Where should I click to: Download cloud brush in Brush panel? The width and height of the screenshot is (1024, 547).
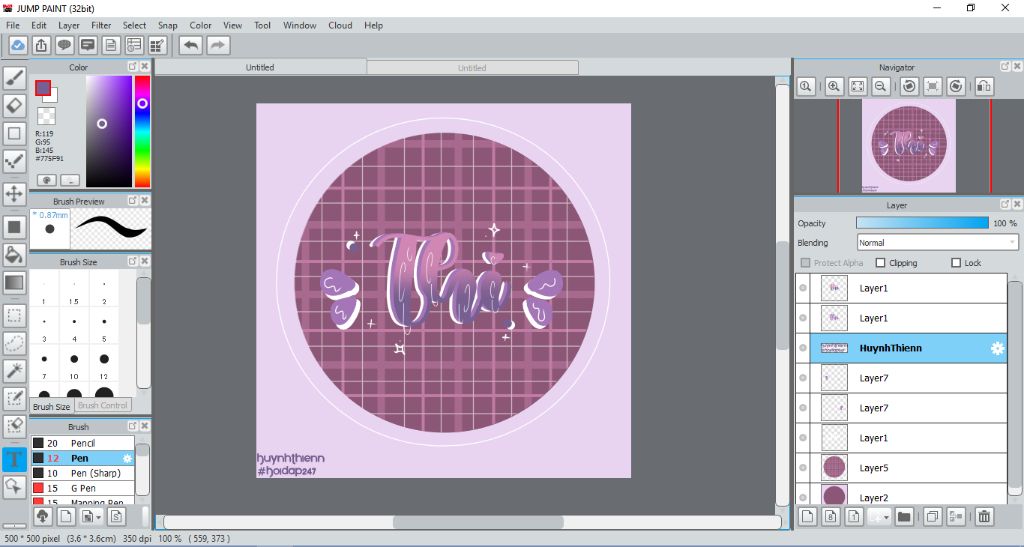pos(42,517)
